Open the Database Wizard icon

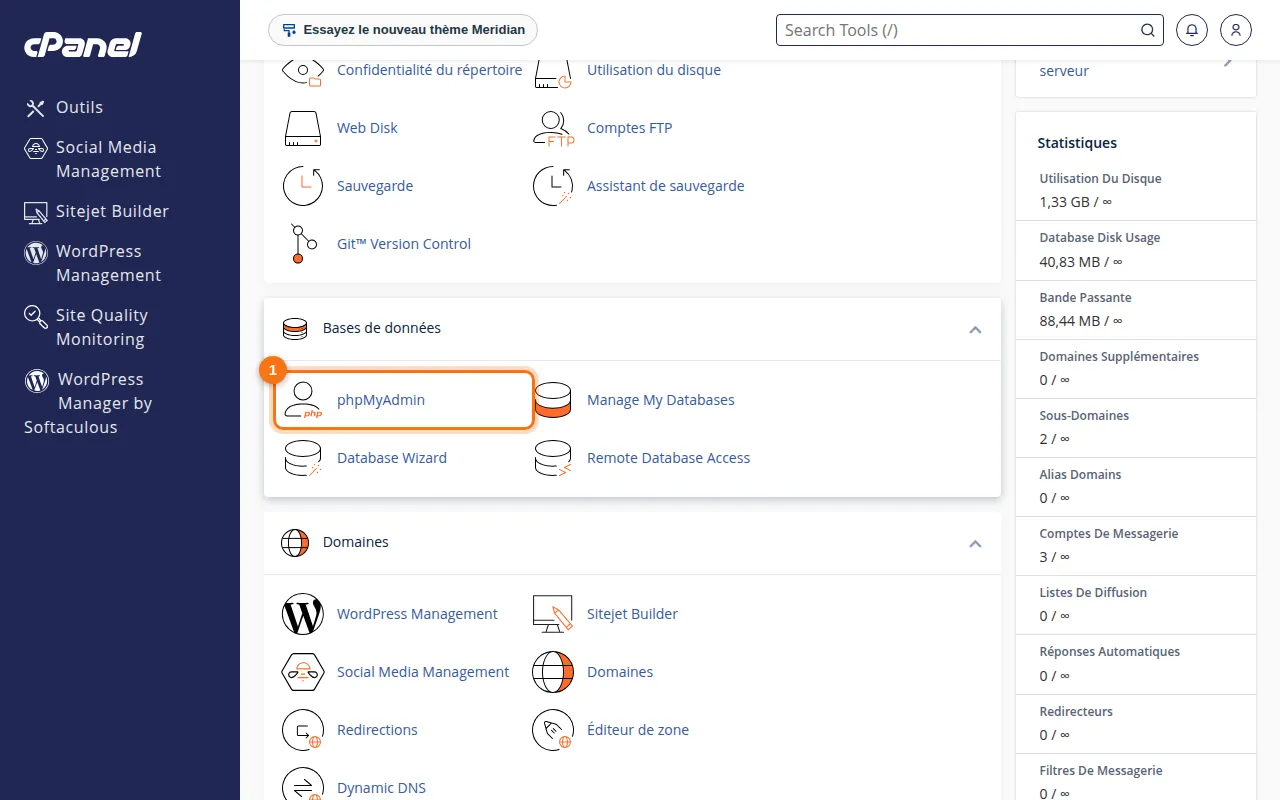click(x=302, y=458)
